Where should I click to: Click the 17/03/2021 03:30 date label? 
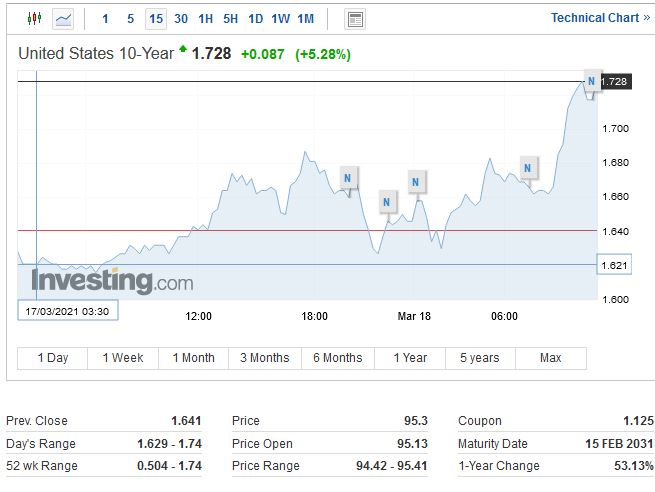coord(68,311)
